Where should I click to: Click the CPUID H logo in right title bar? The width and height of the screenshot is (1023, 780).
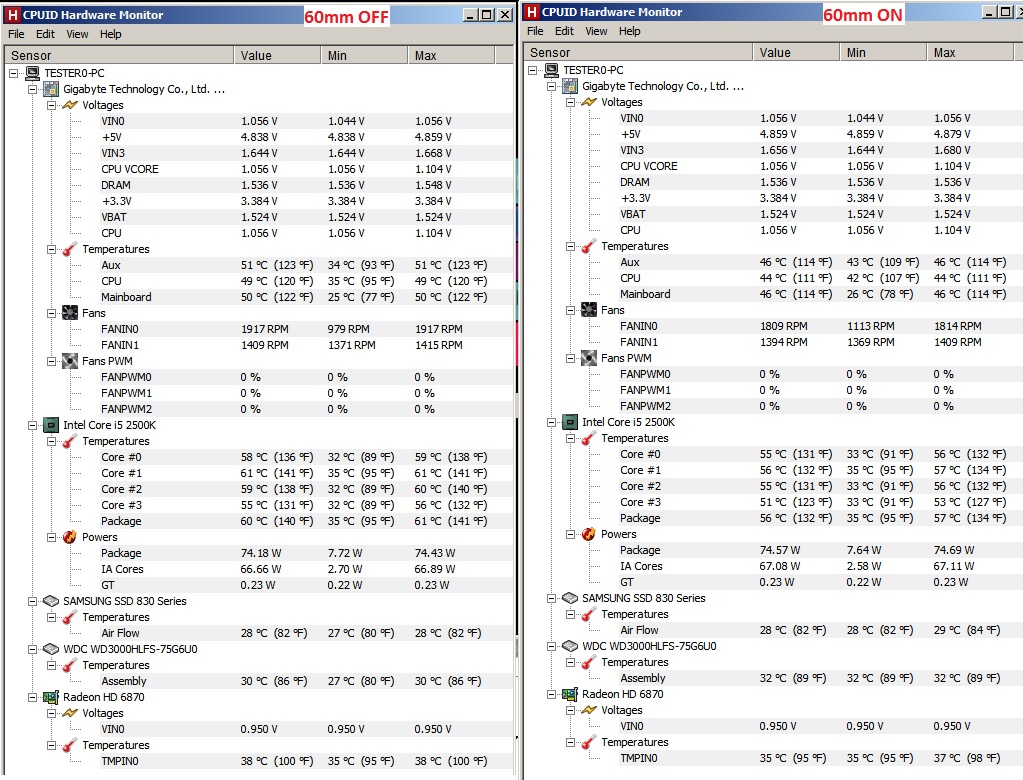point(532,12)
